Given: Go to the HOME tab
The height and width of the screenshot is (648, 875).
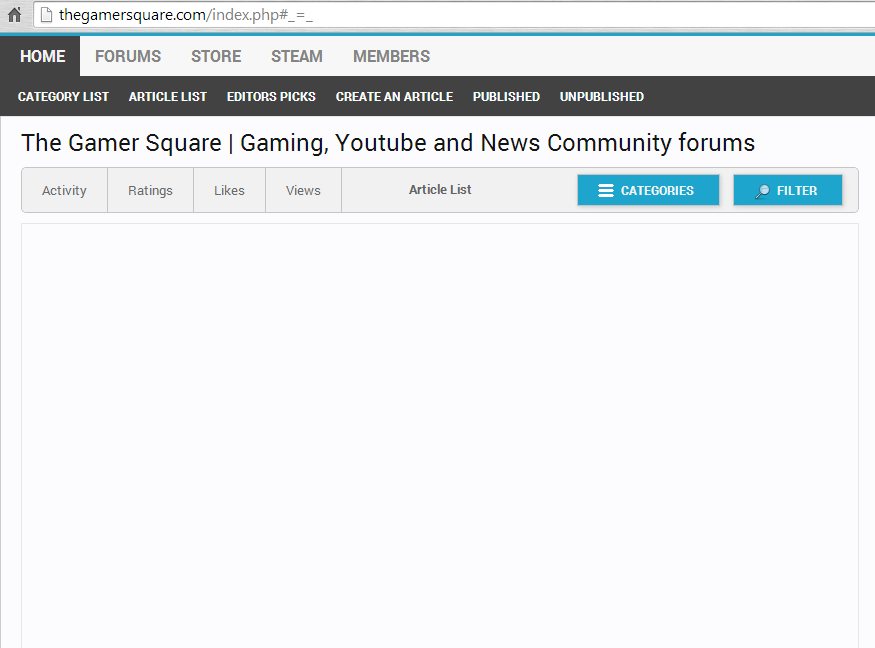Looking at the screenshot, I should click(x=42, y=56).
